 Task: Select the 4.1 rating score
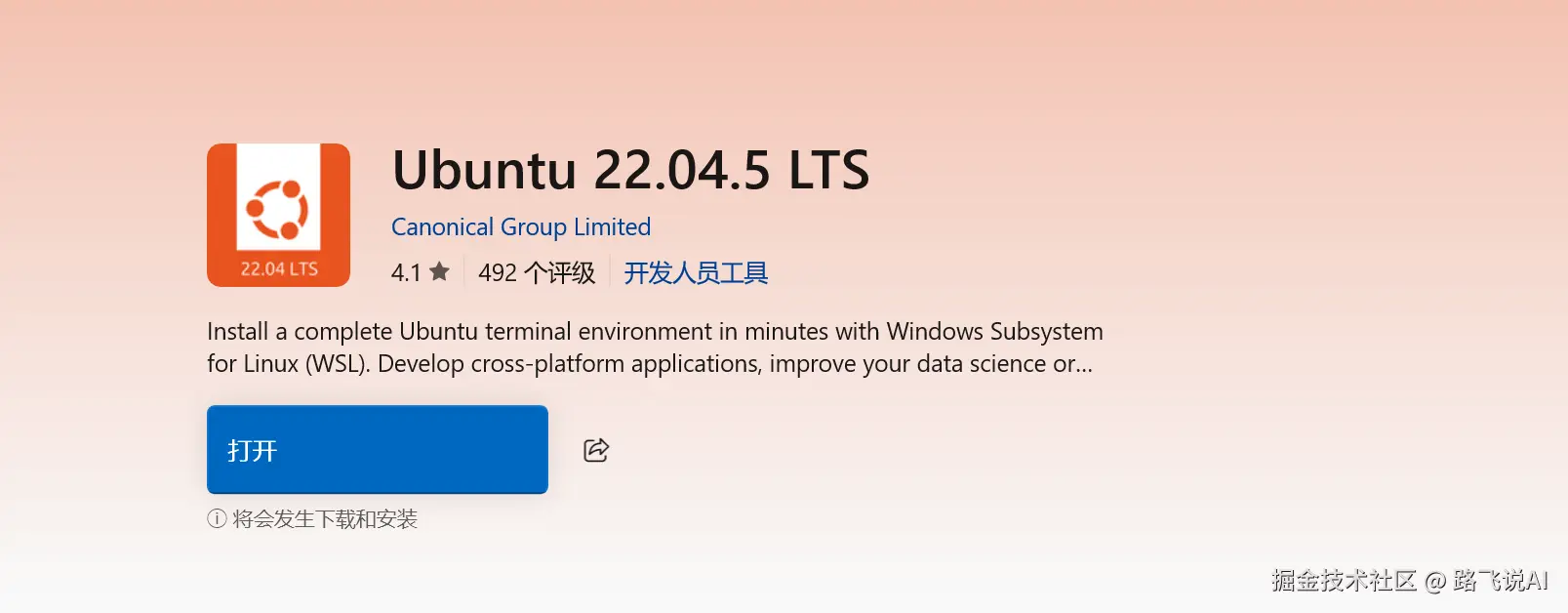406,272
